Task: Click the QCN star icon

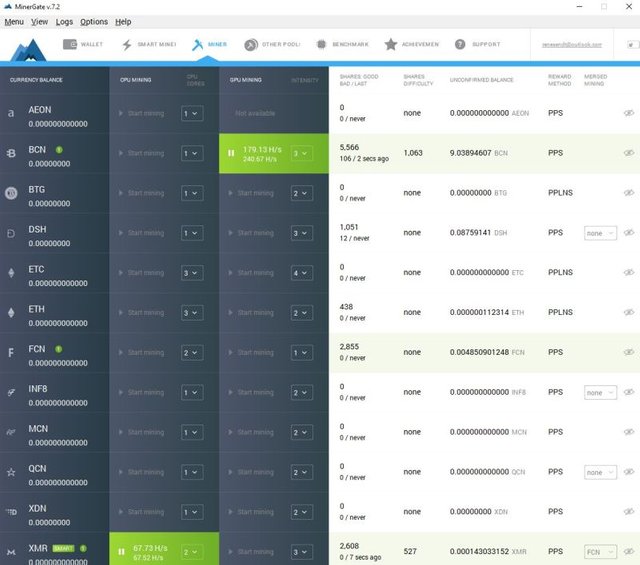Action: pos(11,472)
